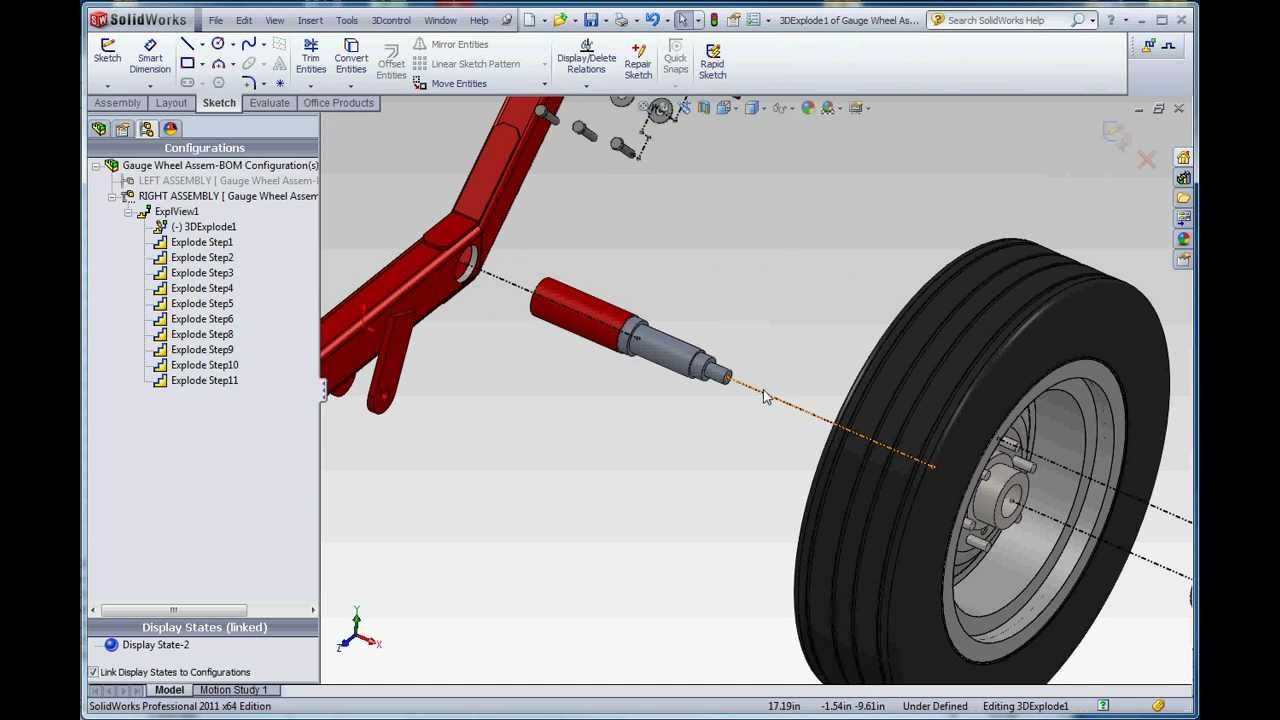Image resolution: width=1280 pixels, height=720 pixels.
Task: Toggle the Rapid Sketch tool
Action: (712, 60)
